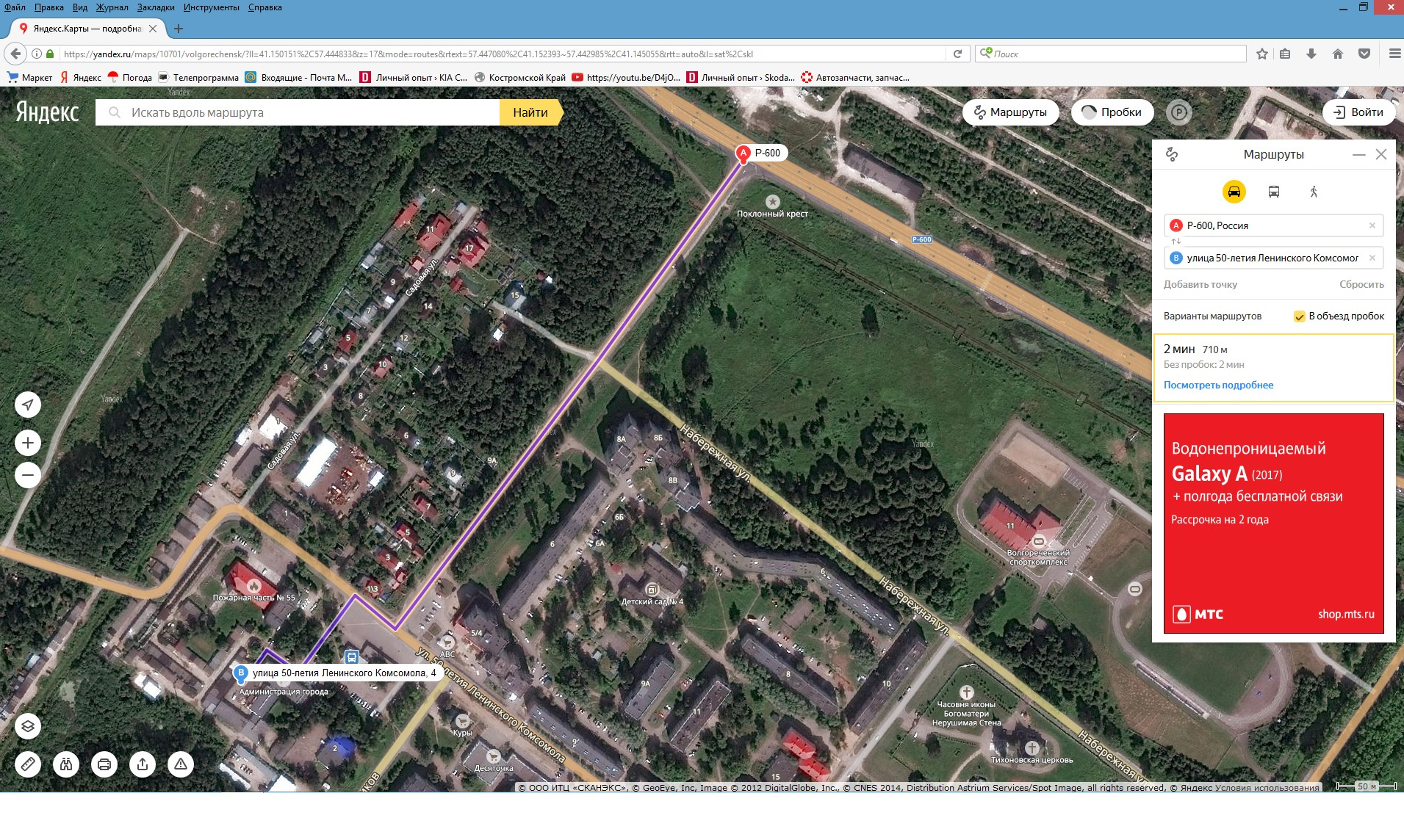Toggle Пробки traffic layer
Screen dimensions: 1404x840
point(1112,112)
